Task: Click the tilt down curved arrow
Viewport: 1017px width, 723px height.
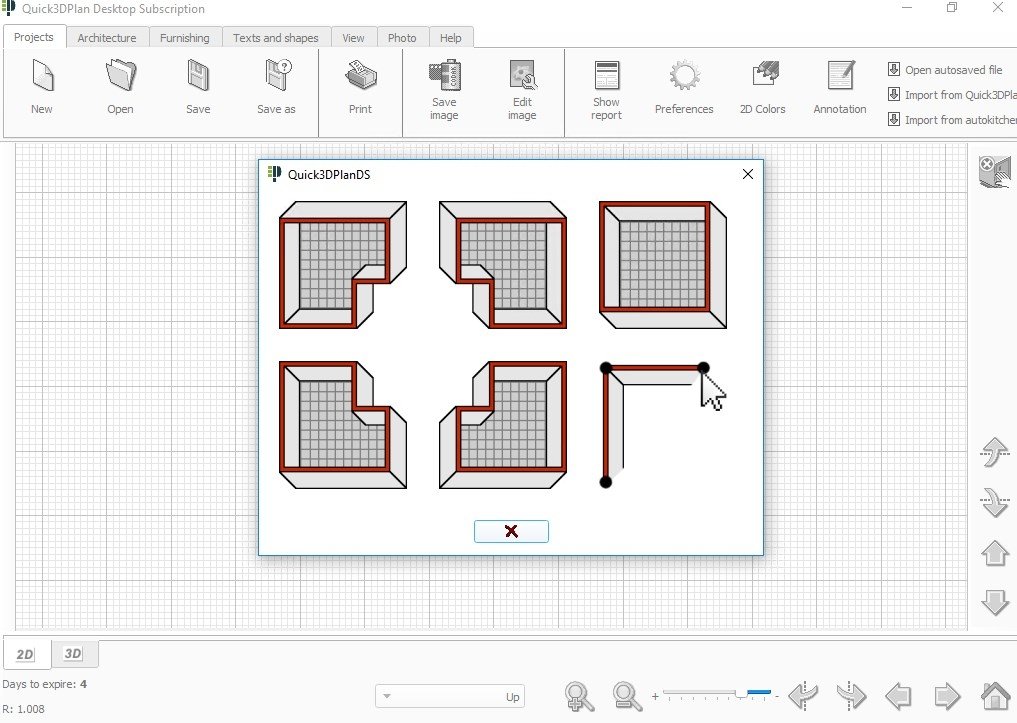Action: coord(995,503)
